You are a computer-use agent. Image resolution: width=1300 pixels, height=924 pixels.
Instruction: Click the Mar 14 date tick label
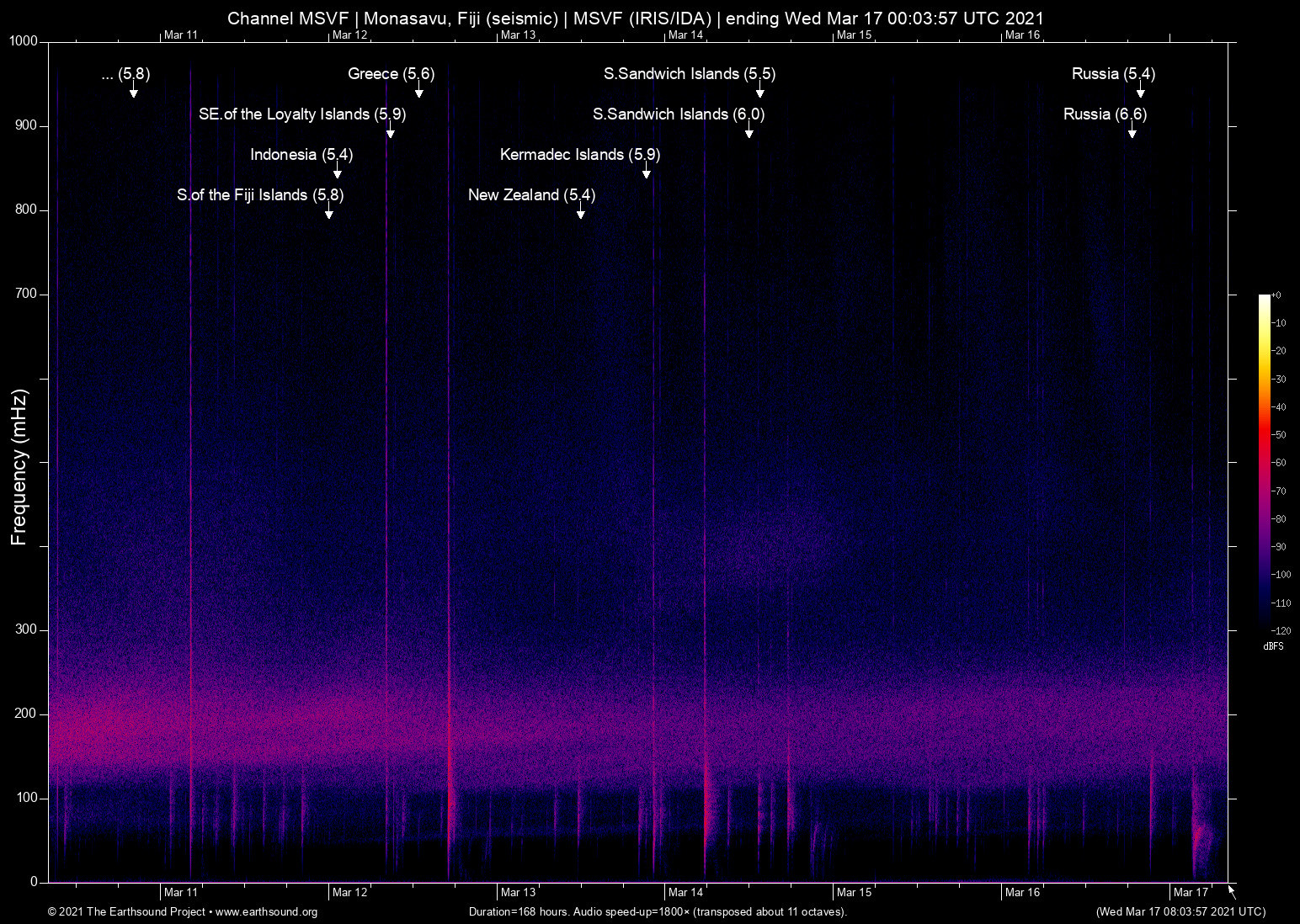(x=686, y=892)
